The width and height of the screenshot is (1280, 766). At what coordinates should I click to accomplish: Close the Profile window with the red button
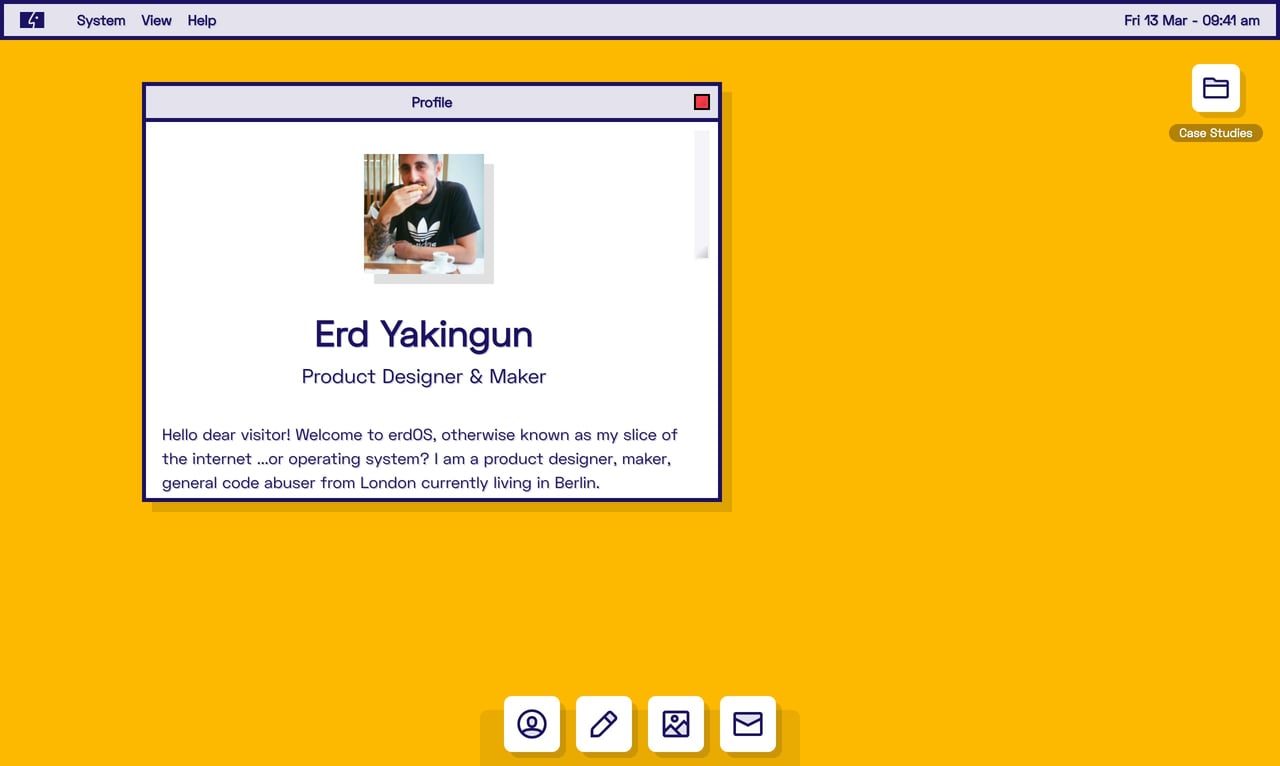point(701,101)
